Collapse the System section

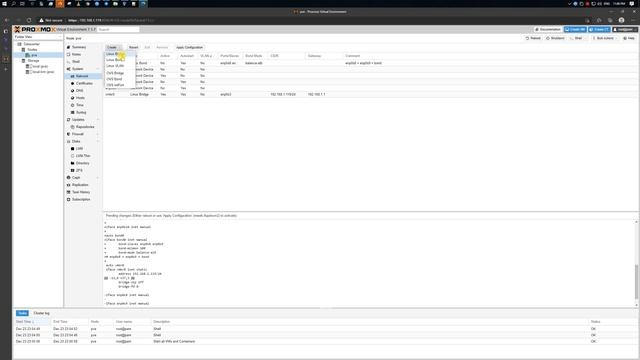[x=98, y=69]
